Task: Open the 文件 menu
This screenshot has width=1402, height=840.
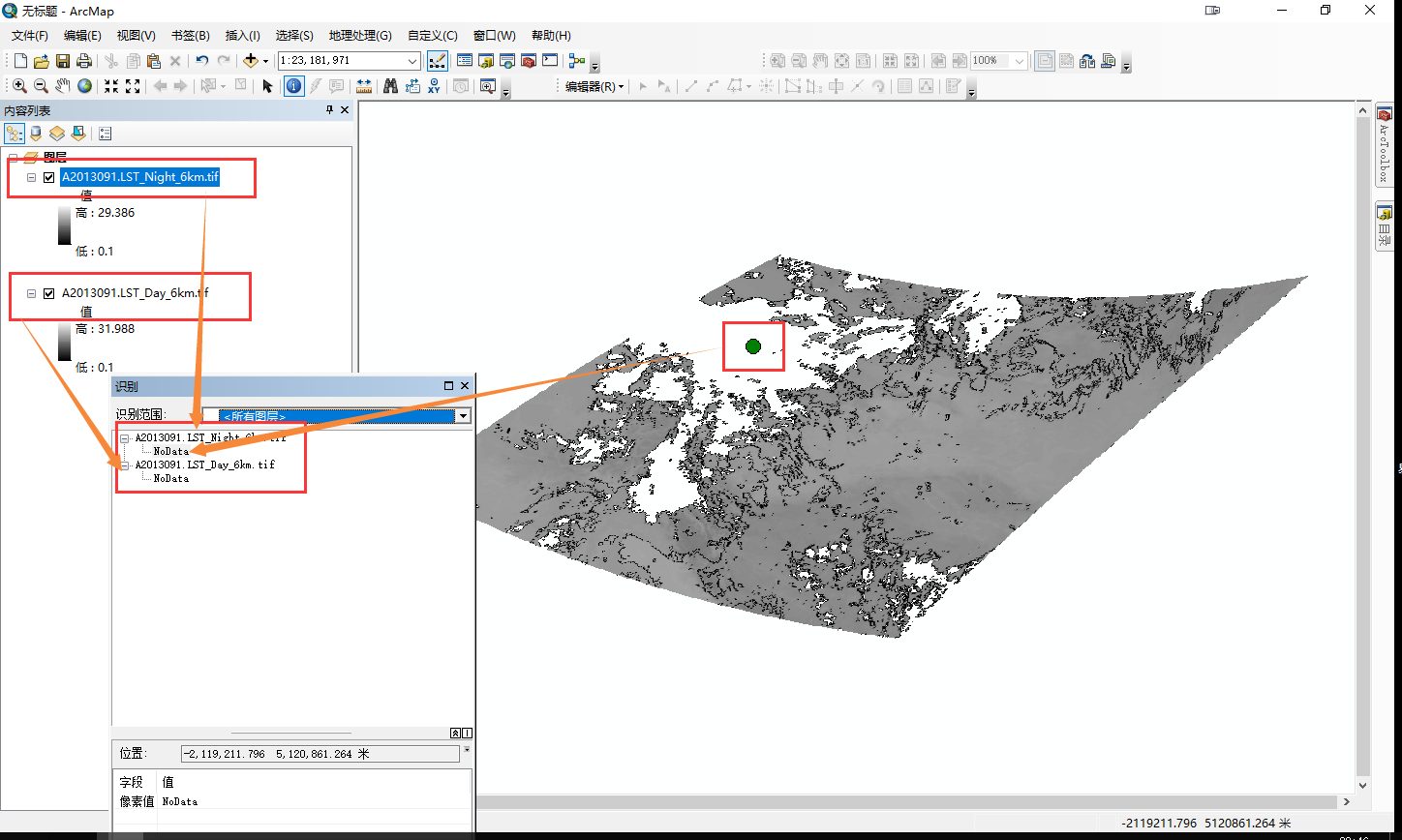Action: 29,35
